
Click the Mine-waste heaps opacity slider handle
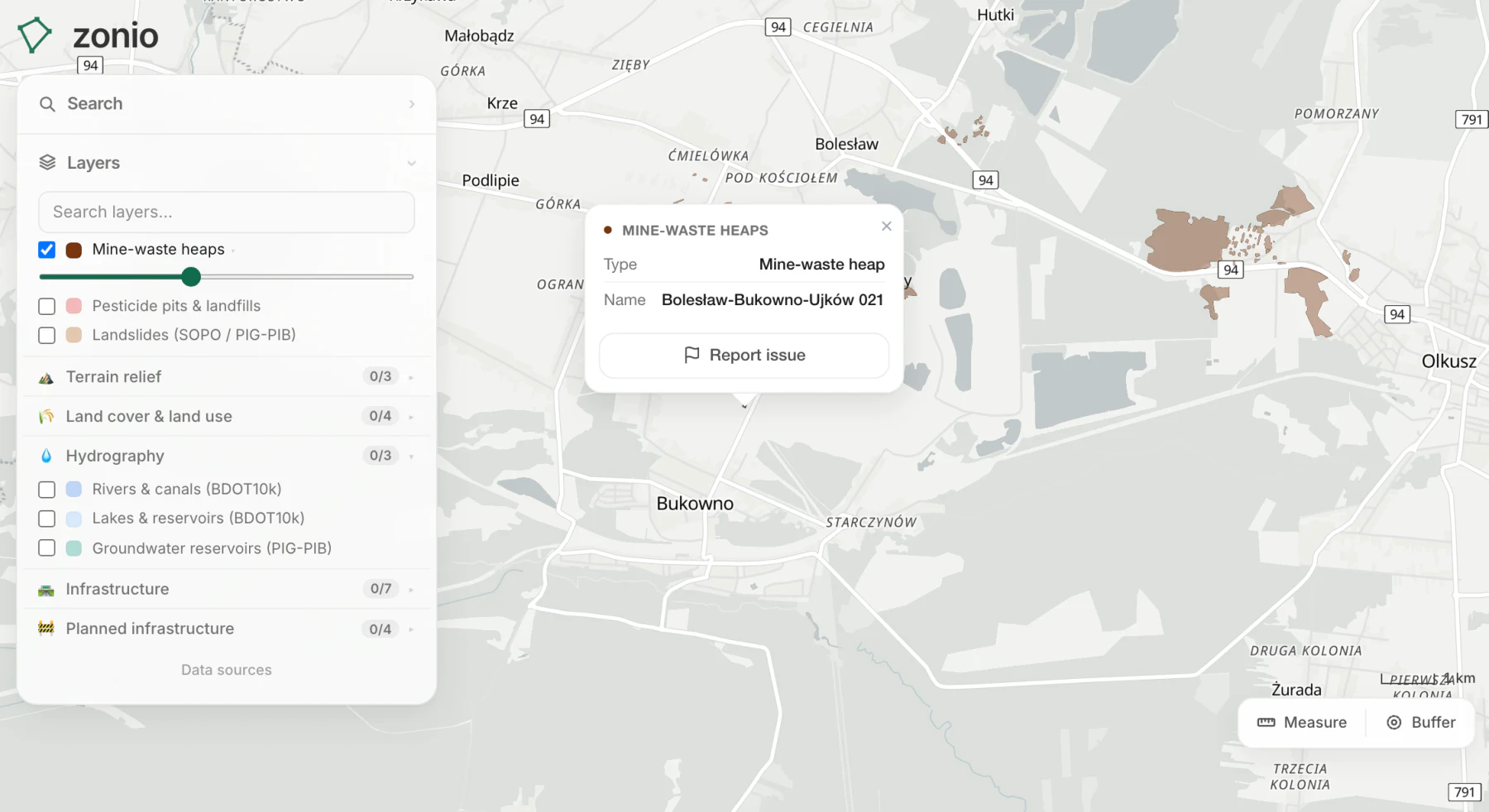click(x=191, y=277)
